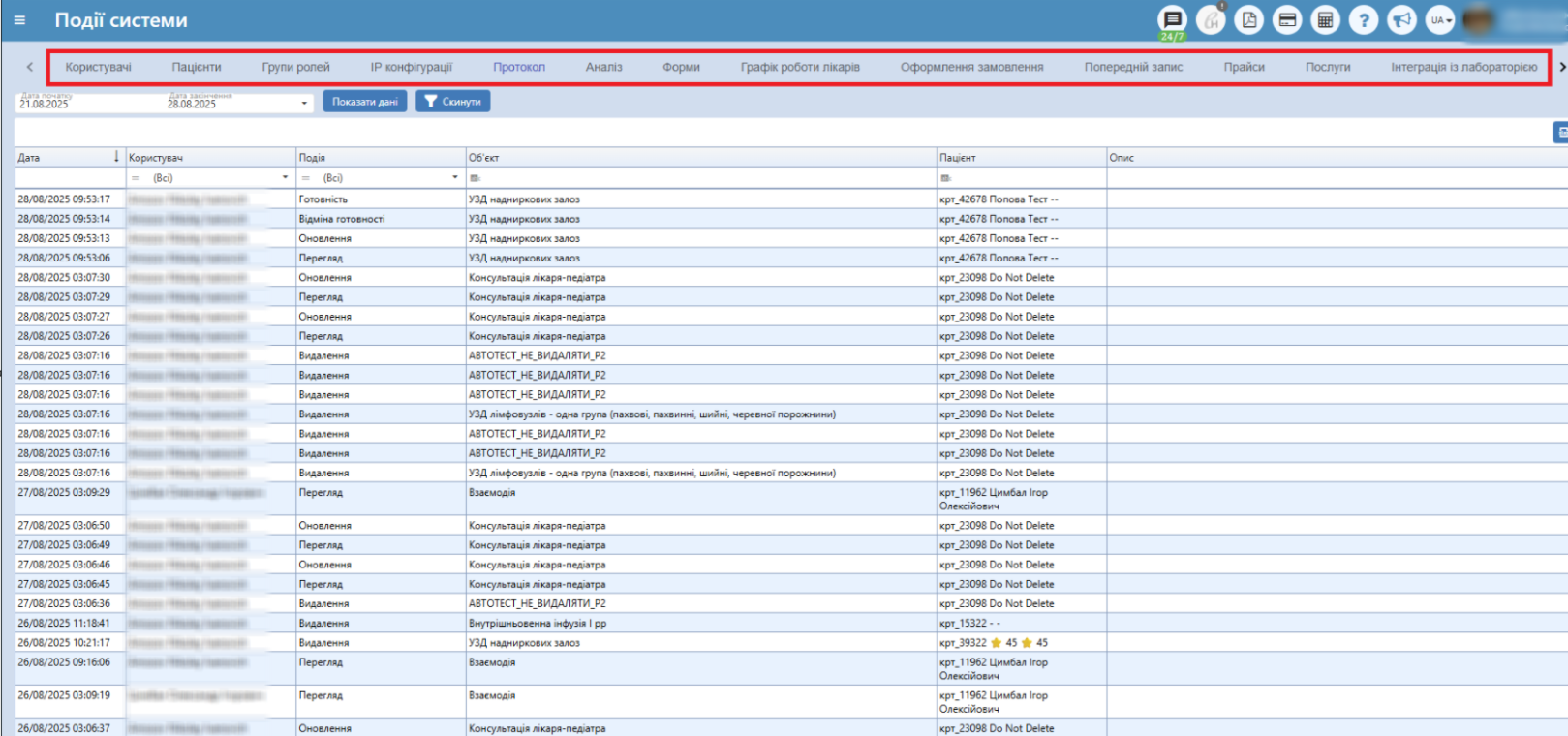The height and width of the screenshot is (736, 1568).
Task: Switch to the Пацієнти tab
Action: [x=197, y=67]
